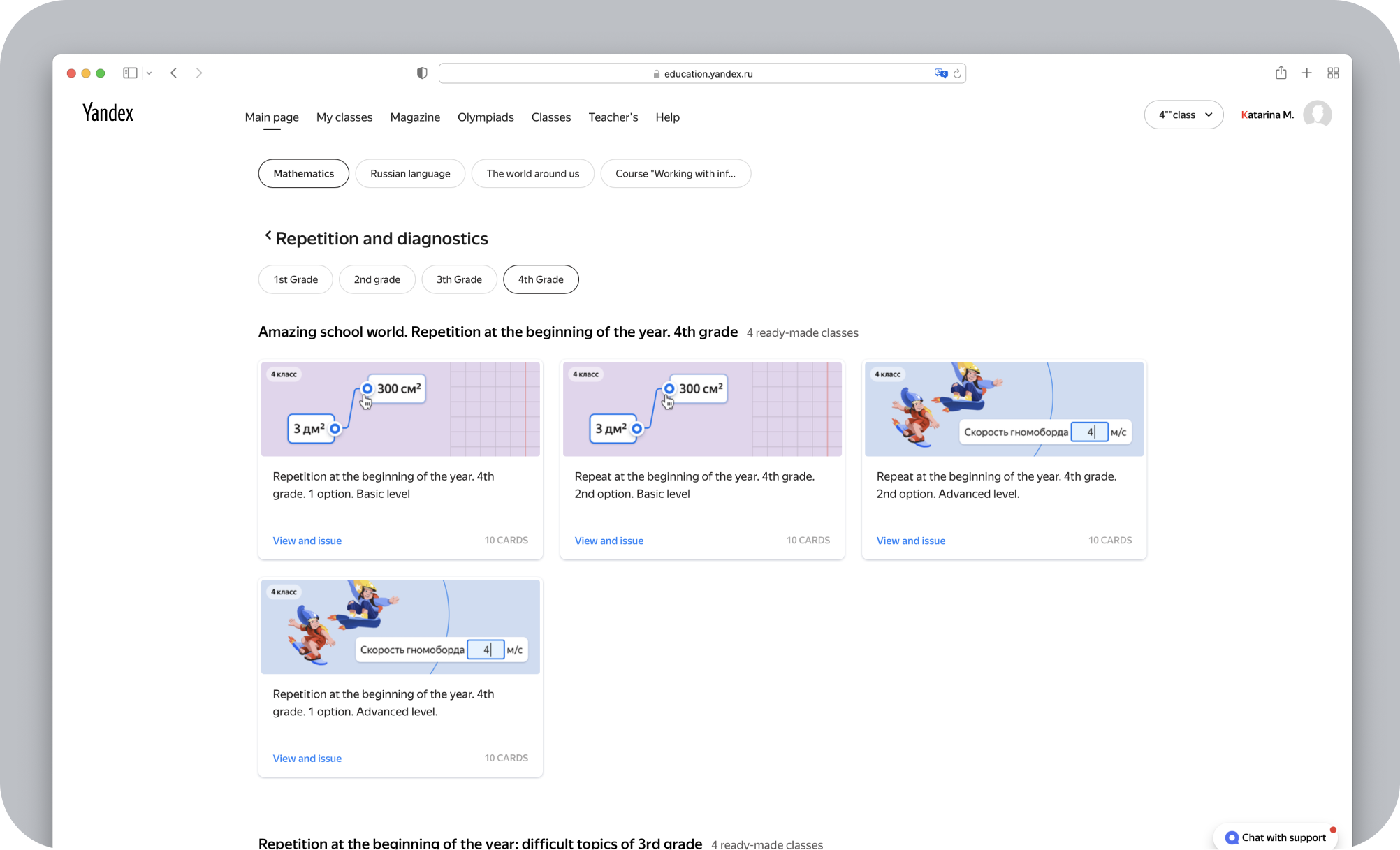Click the Safari sidebar toggle icon
This screenshot has height=850, width=1400.
click(x=130, y=73)
